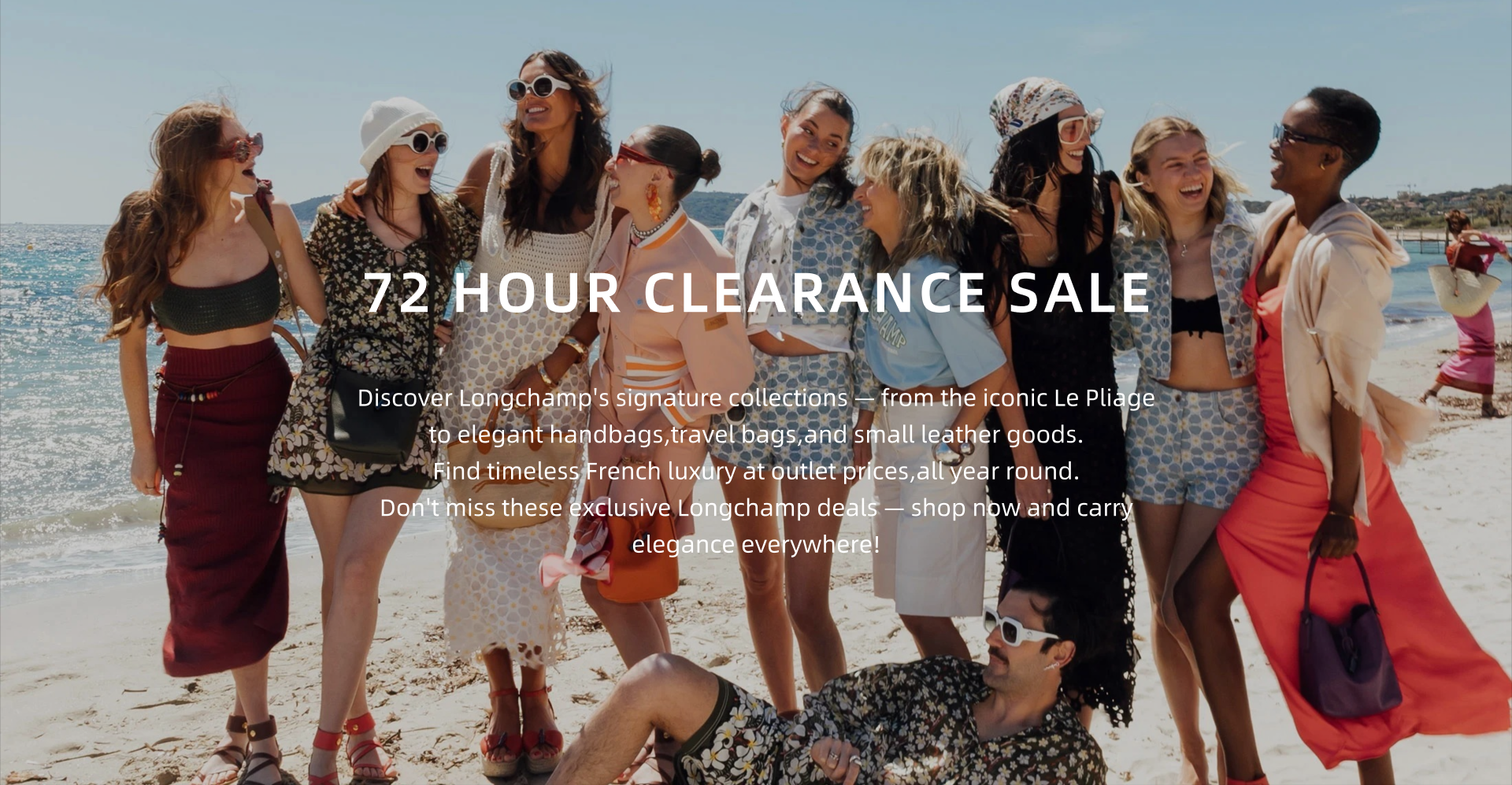Click the 'iconic Le Pliage' text
This screenshot has height=785, width=1512.
[1069, 398]
